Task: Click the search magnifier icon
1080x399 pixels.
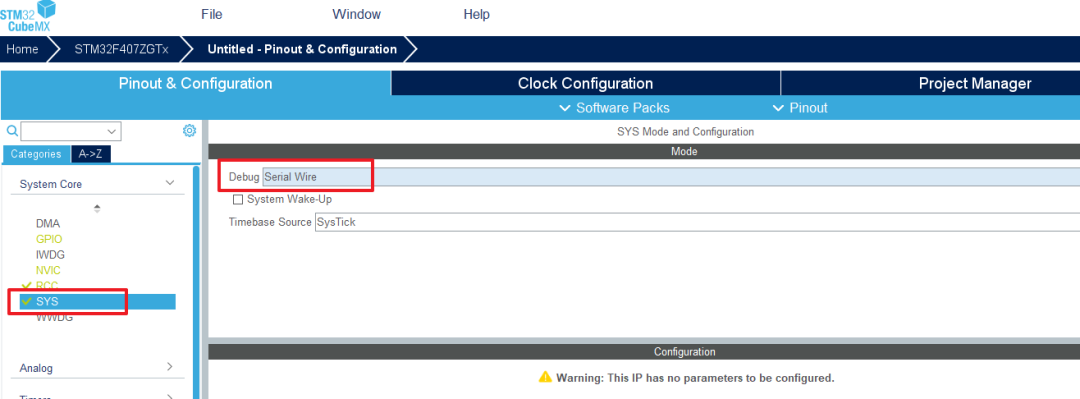Action: click(x=12, y=131)
